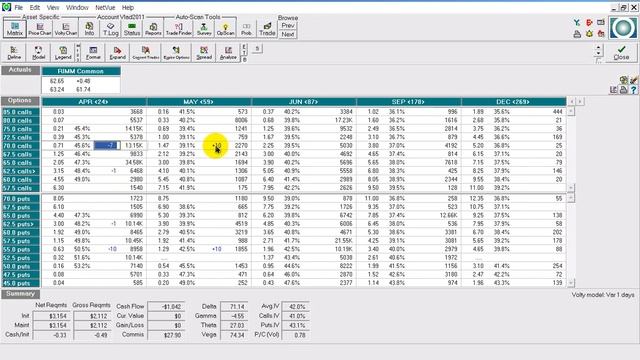Launch the Trade Finder tool
Screen dimensions: 640x360
pyautogui.click(x=178, y=29)
